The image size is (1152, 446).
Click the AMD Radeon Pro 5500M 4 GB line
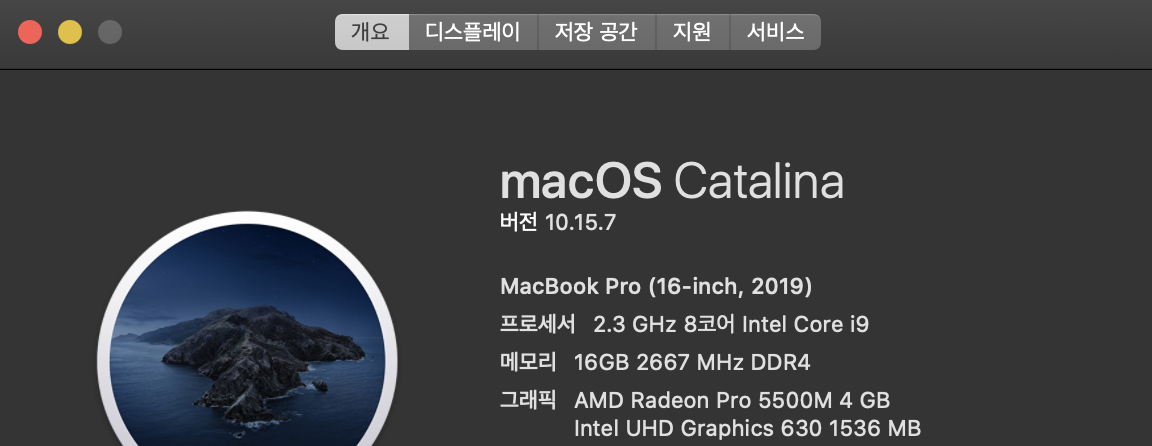click(x=732, y=400)
